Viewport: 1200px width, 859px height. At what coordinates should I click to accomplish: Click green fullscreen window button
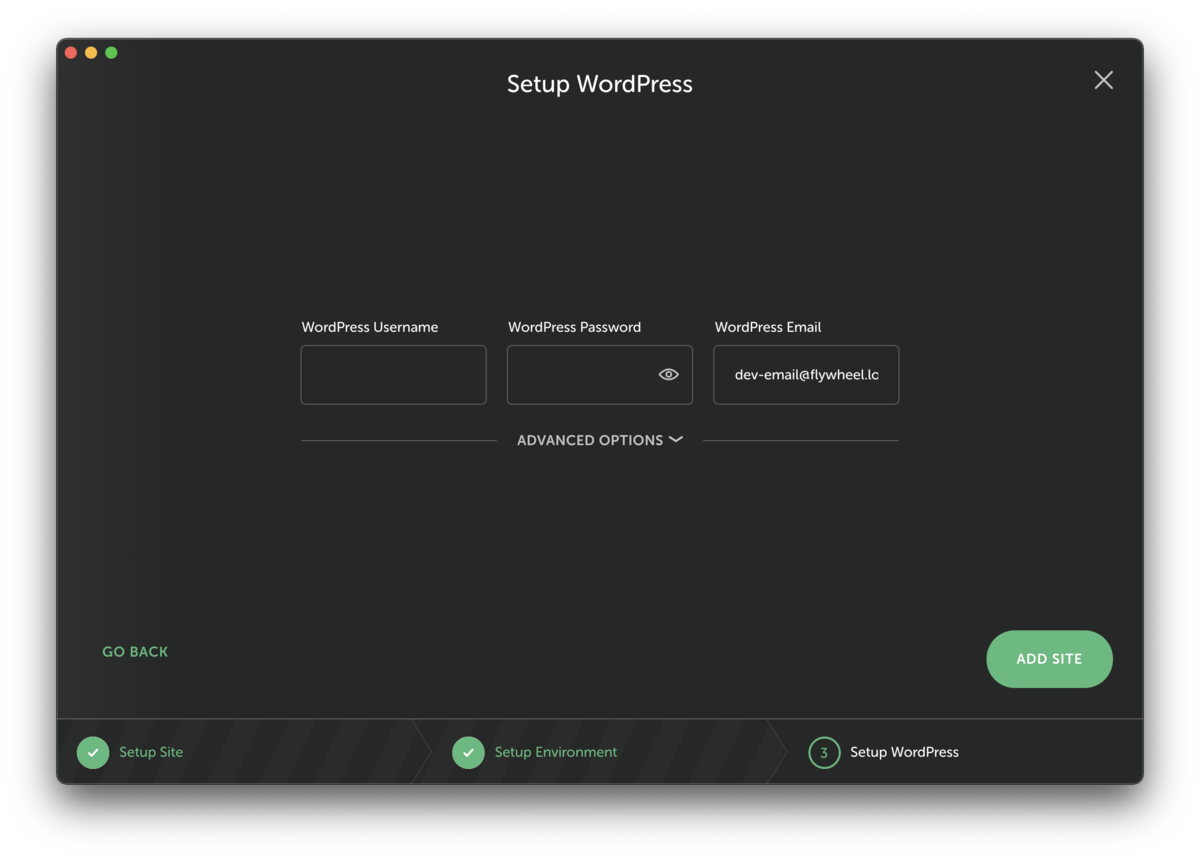click(x=111, y=53)
